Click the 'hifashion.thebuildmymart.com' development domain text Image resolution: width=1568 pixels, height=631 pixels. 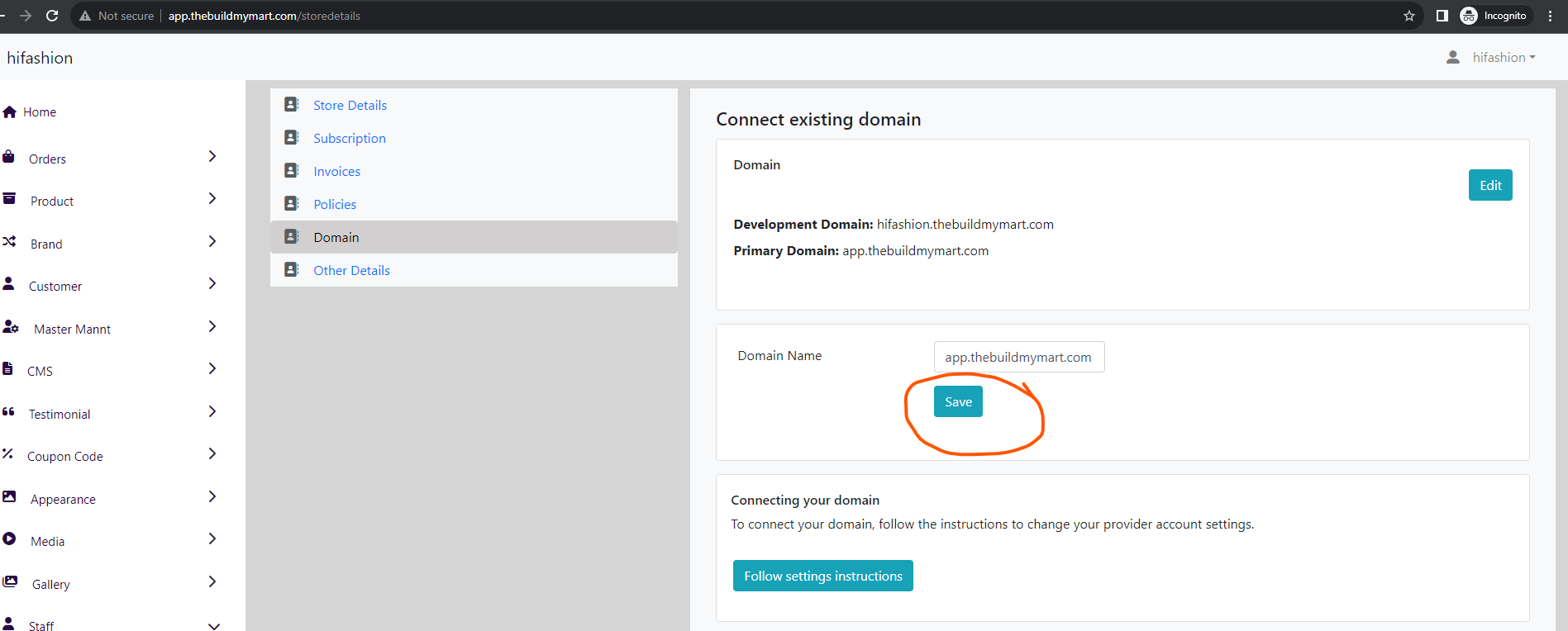[965, 225]
